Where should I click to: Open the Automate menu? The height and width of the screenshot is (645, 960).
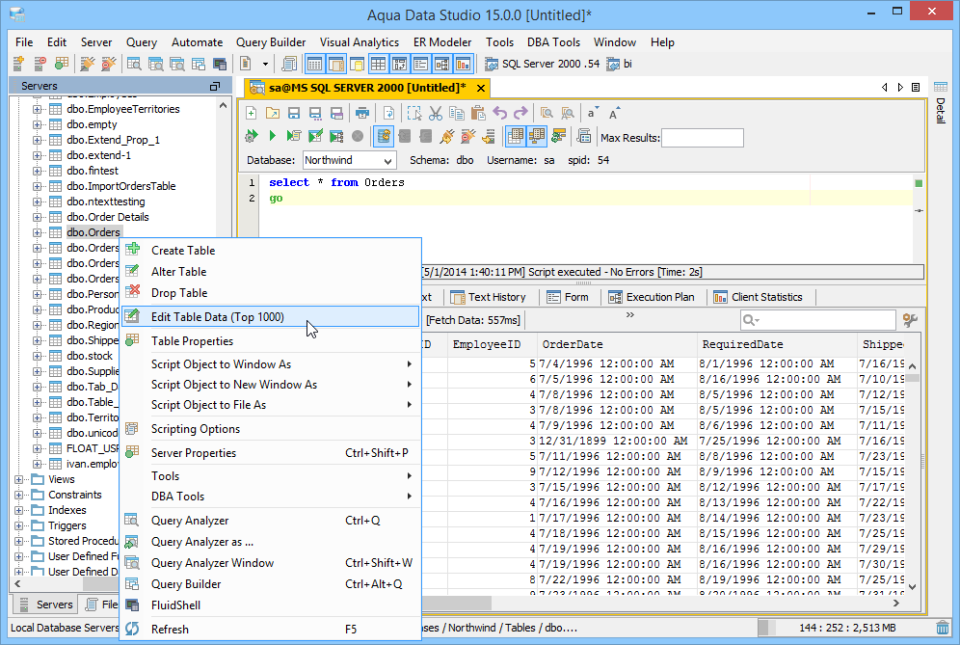(x=197, y=42)
